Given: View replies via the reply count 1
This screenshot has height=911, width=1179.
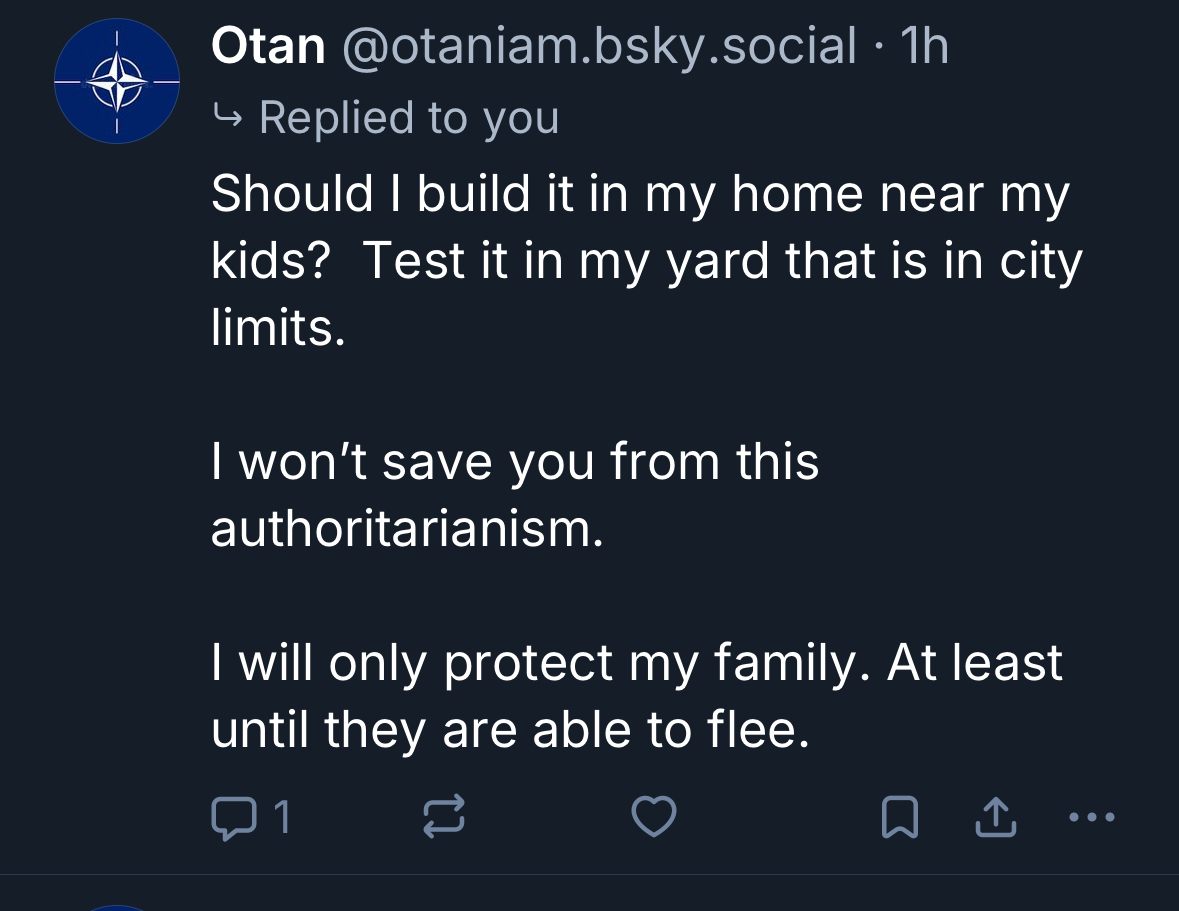Looking at the screenshot, I should [281, 819].
